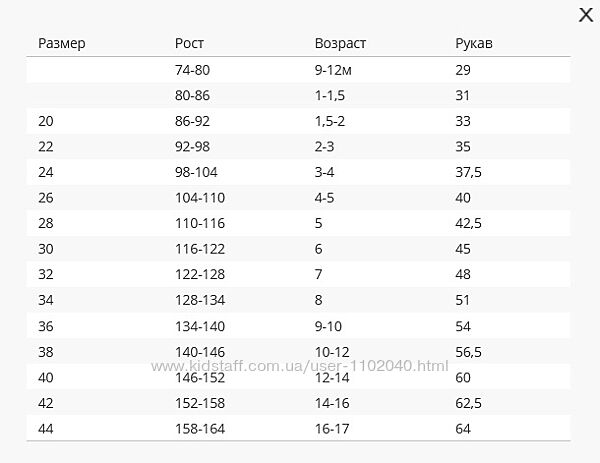Click the 116-122 height cell
Viewport: 600px width, 463px height.
tap(200, 249)
